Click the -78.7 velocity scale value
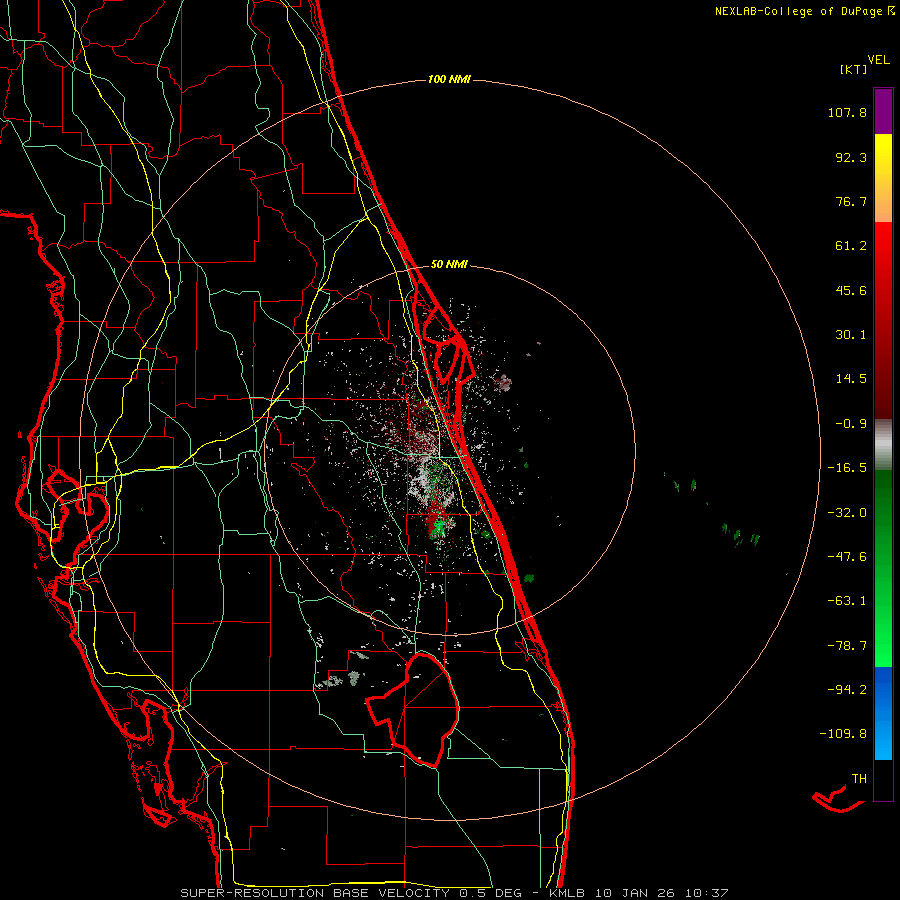Viewport: 900px width, 900px height. point(847,646)
